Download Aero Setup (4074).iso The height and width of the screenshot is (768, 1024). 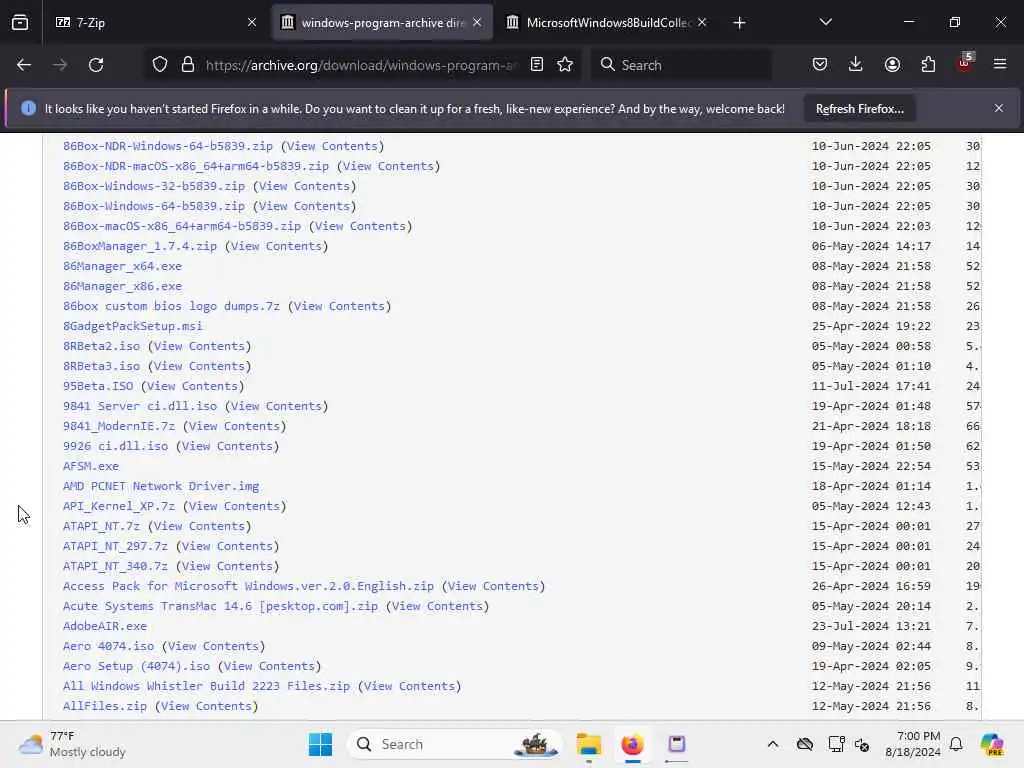point(136,666)
